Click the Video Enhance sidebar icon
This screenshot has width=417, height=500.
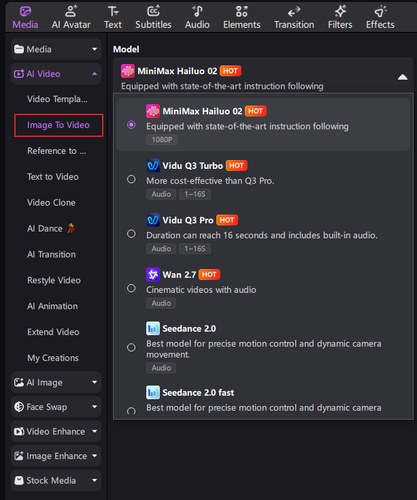tap(19, 431)
